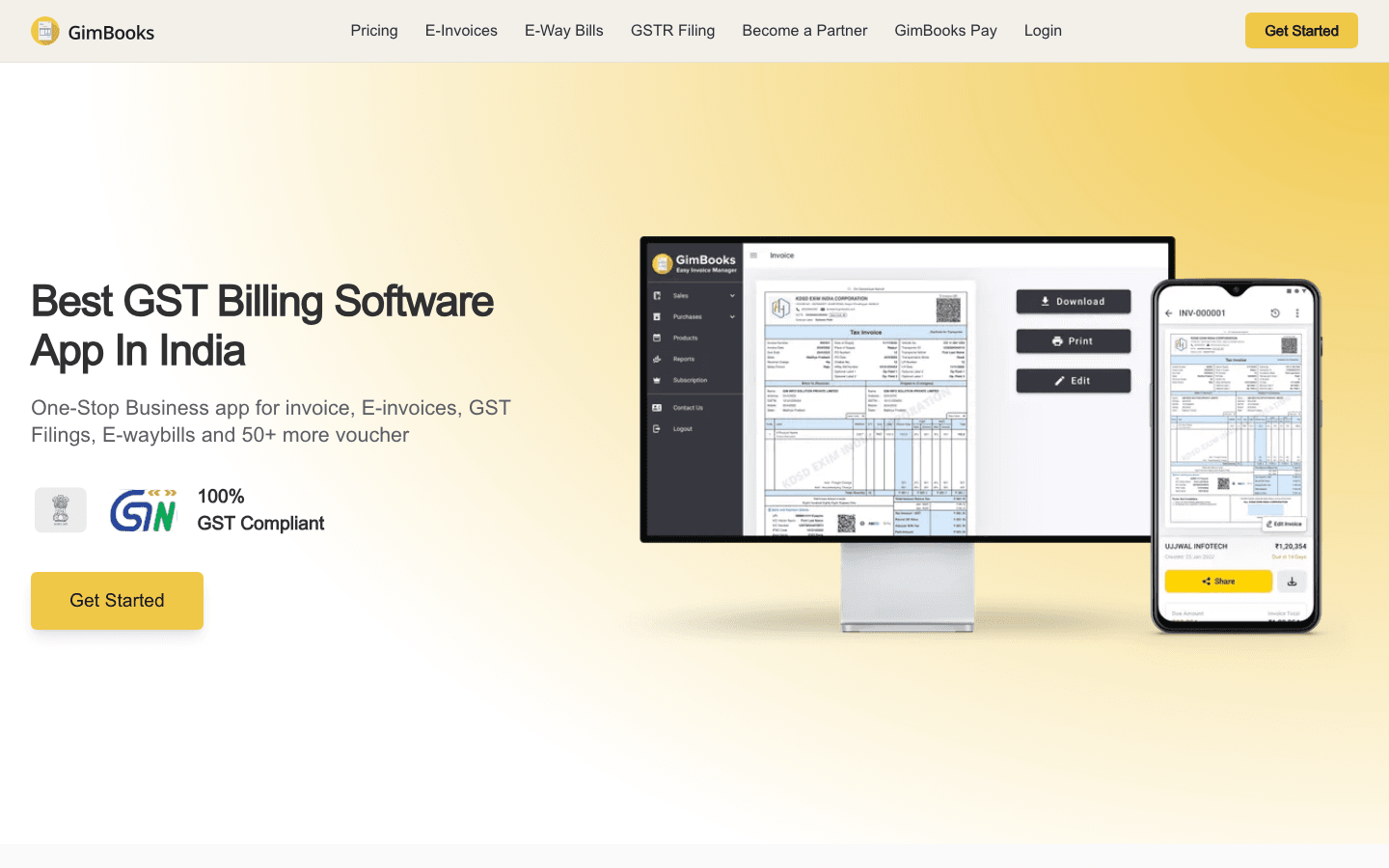The image size is (1389, 868).
Task: Click the hero Get Started button
Action: pos(117,601)
